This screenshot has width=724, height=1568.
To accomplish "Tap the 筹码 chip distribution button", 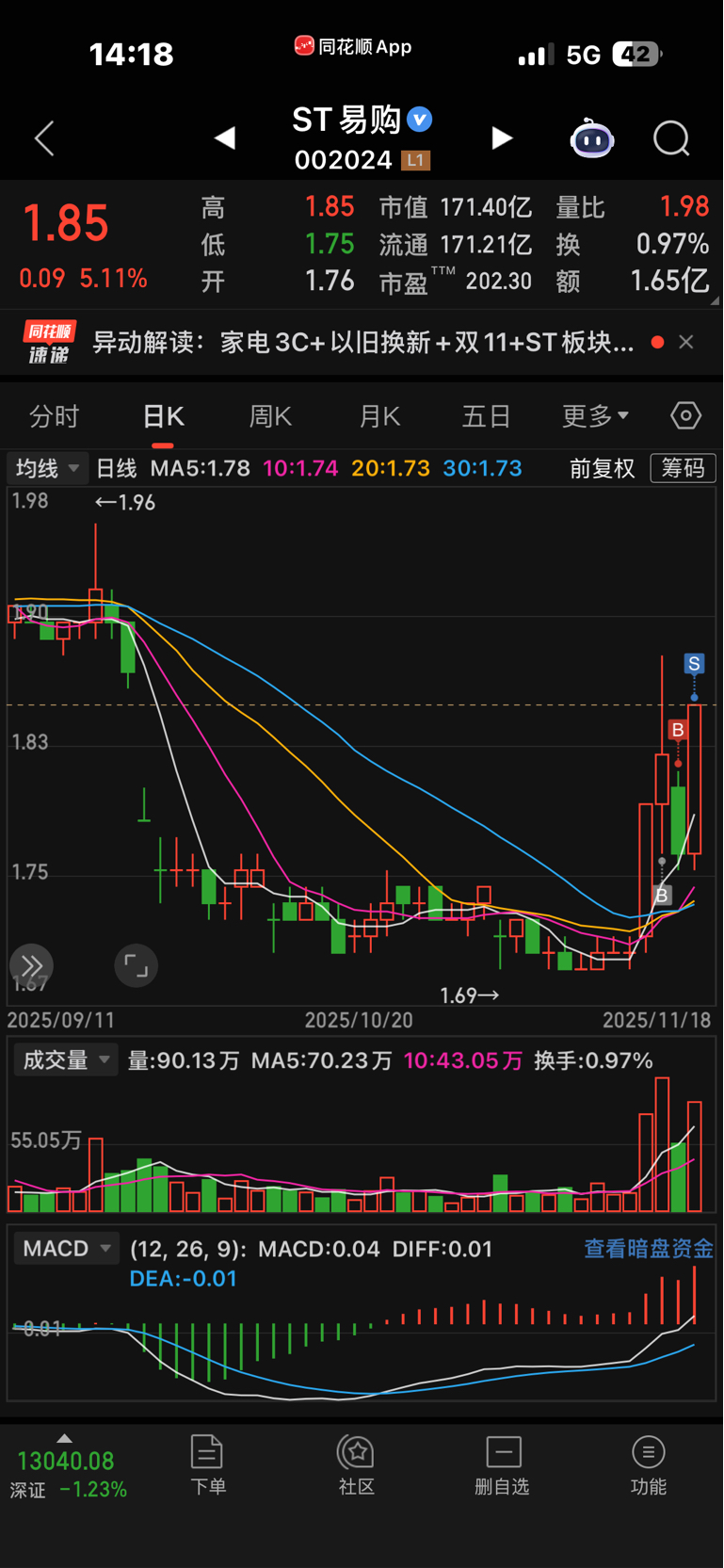I will click(684, 468).
